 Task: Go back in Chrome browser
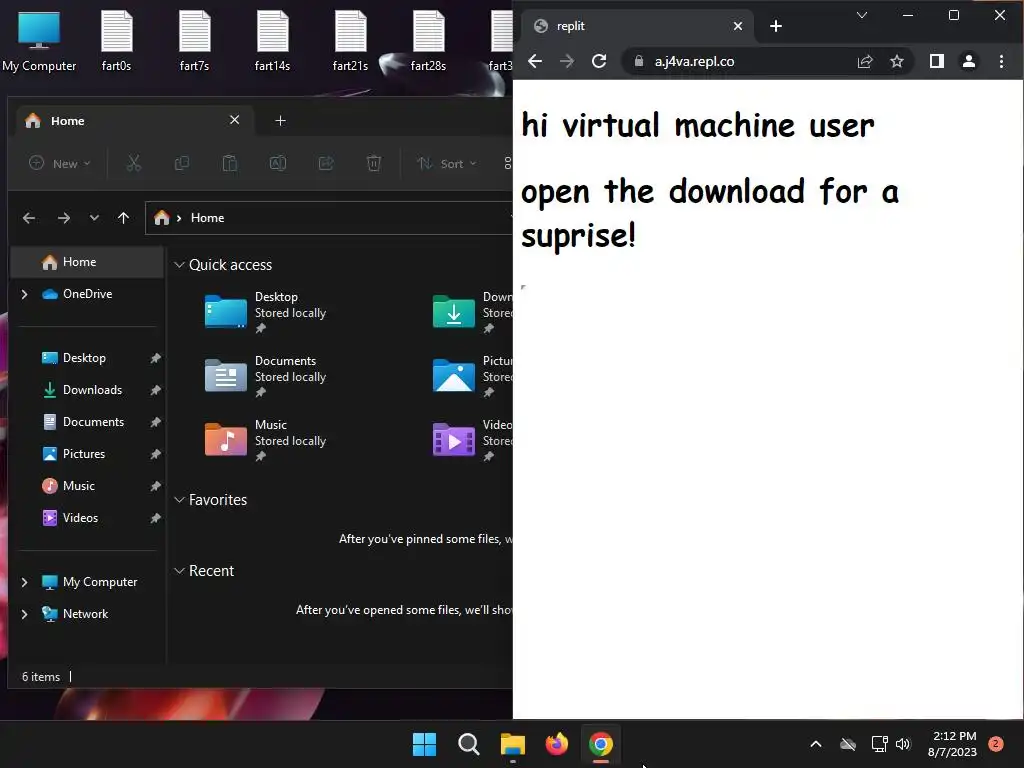pyautogui.click(x=535, y=61)
